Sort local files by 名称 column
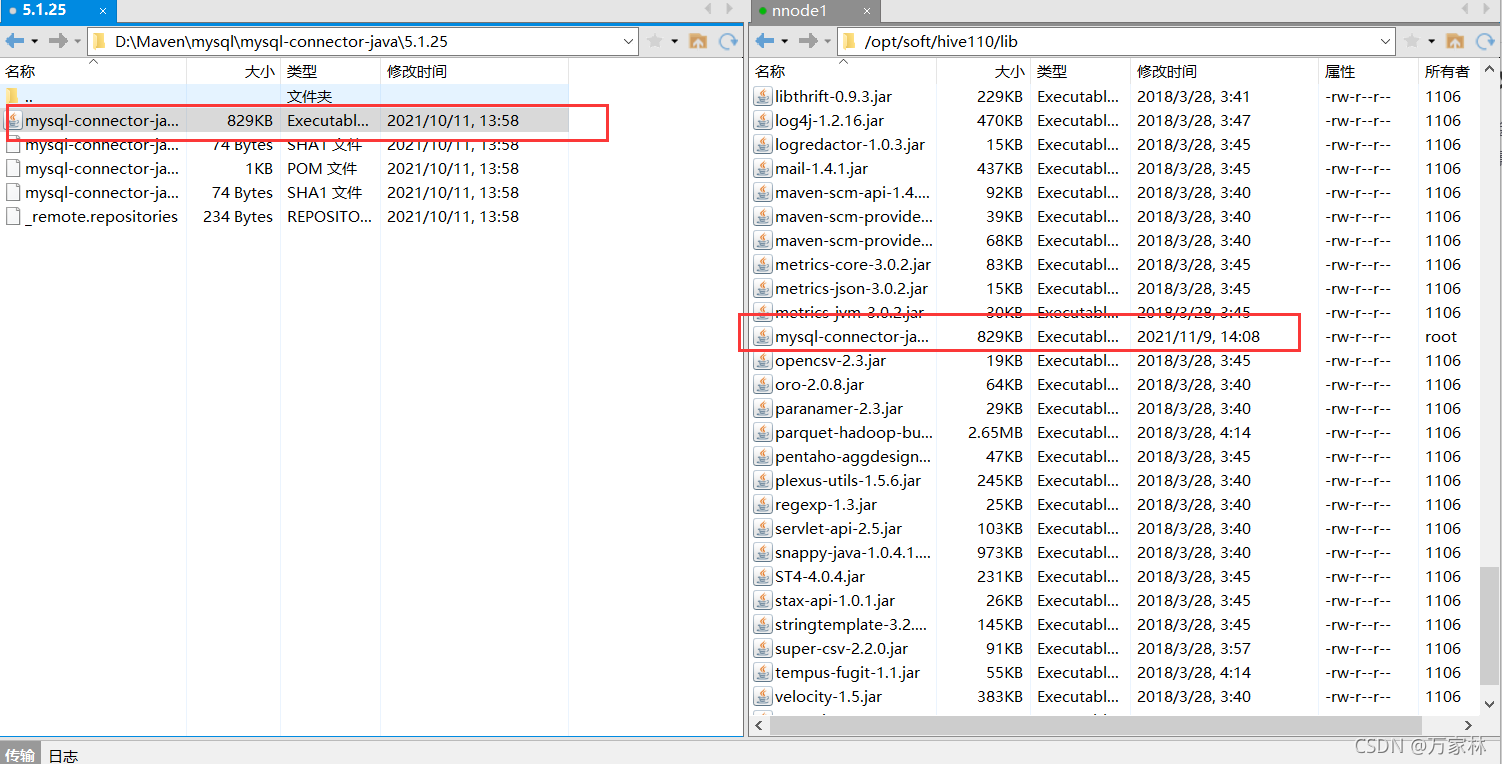The height and width of the screenshot is (764, 1502). tap(93, 71)
